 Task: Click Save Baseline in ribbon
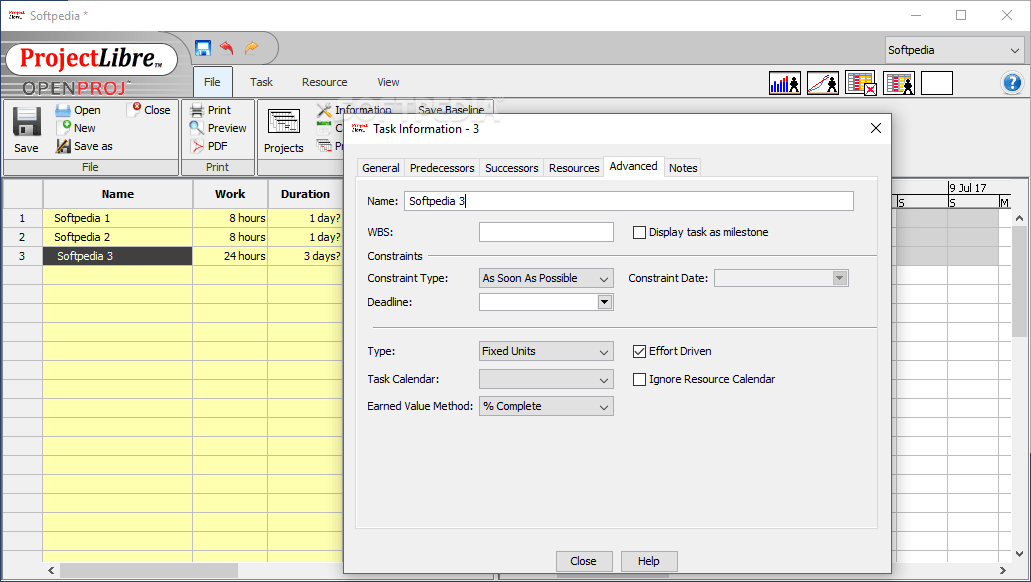click(451, 110)
